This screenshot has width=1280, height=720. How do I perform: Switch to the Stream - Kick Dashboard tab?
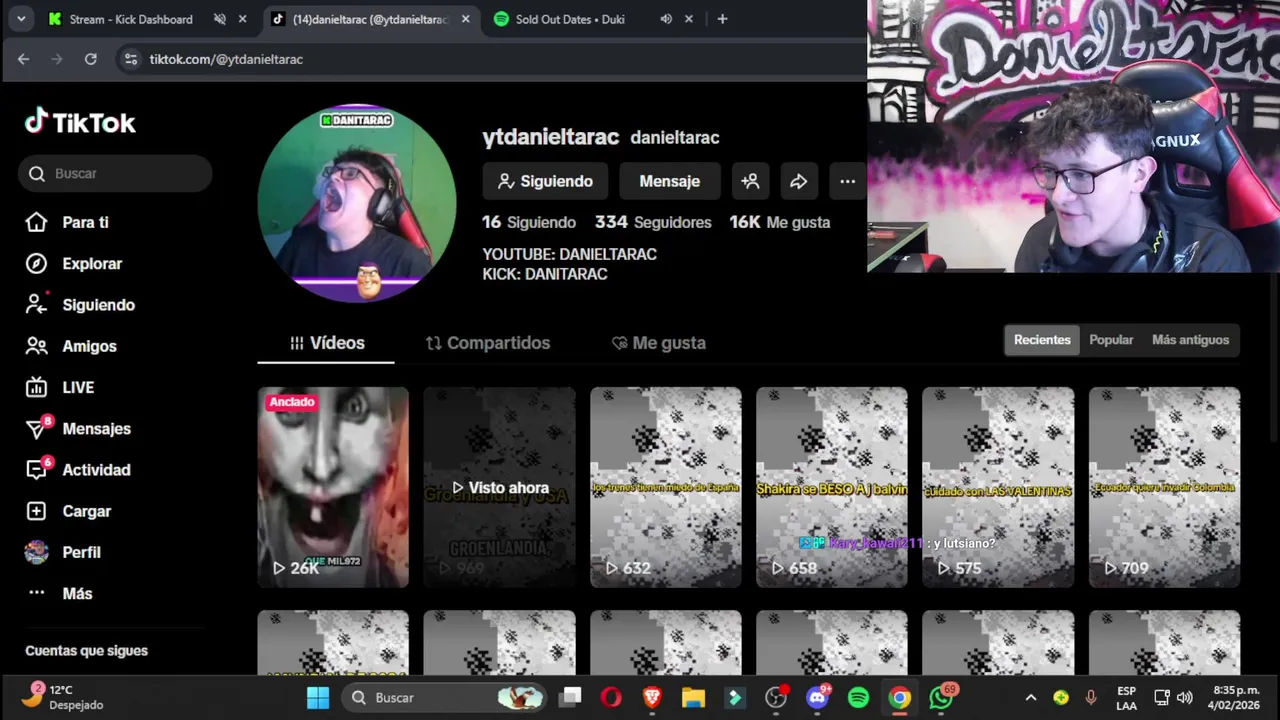(x=131, y=19)
